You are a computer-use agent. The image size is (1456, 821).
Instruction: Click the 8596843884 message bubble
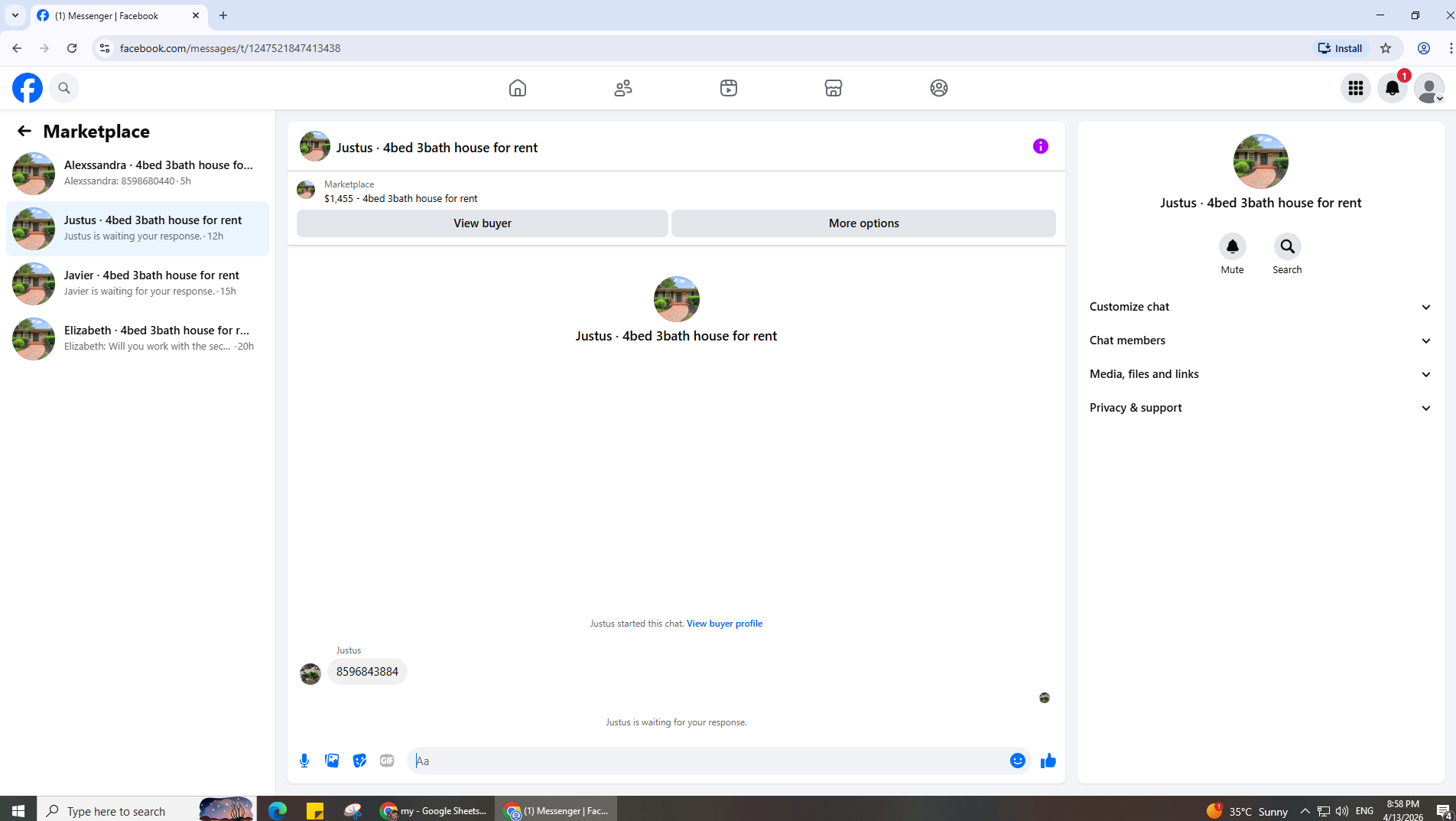[367, 672]
